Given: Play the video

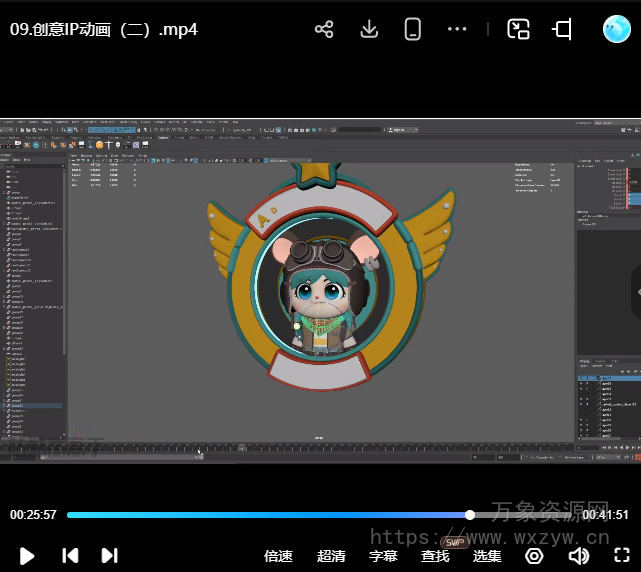Looking at the screenshot, I should point(27,555).
